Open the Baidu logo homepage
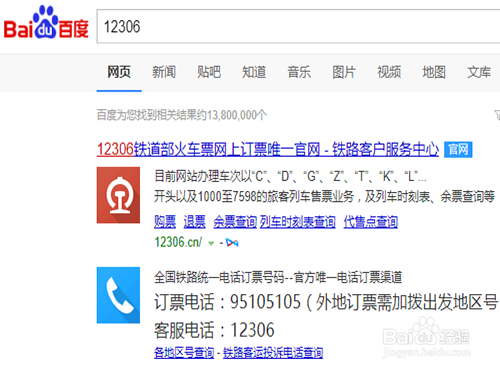Screen dimensions: 500x370 pyautogui.click(x=46, y=22)
